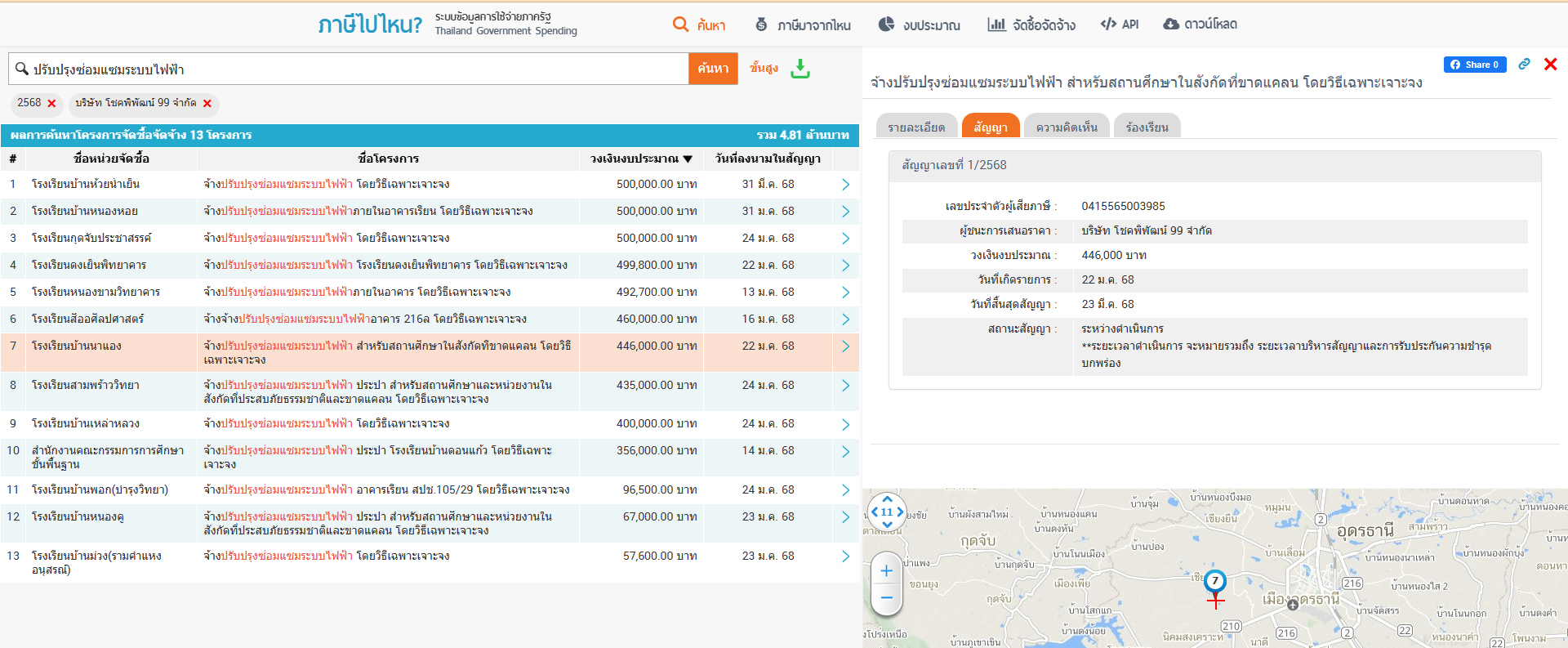Image resolution: width=1568 pixels, height=648 pixels.
Task: Switch to รายละเอียด tab
Action: (x=915, y=127)
